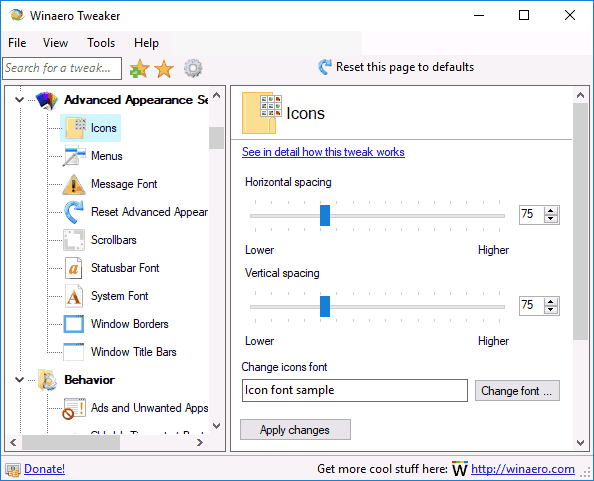Click the Message Font warning icon
This screenshot has height=481, width=594.
[x=74, y=184]
